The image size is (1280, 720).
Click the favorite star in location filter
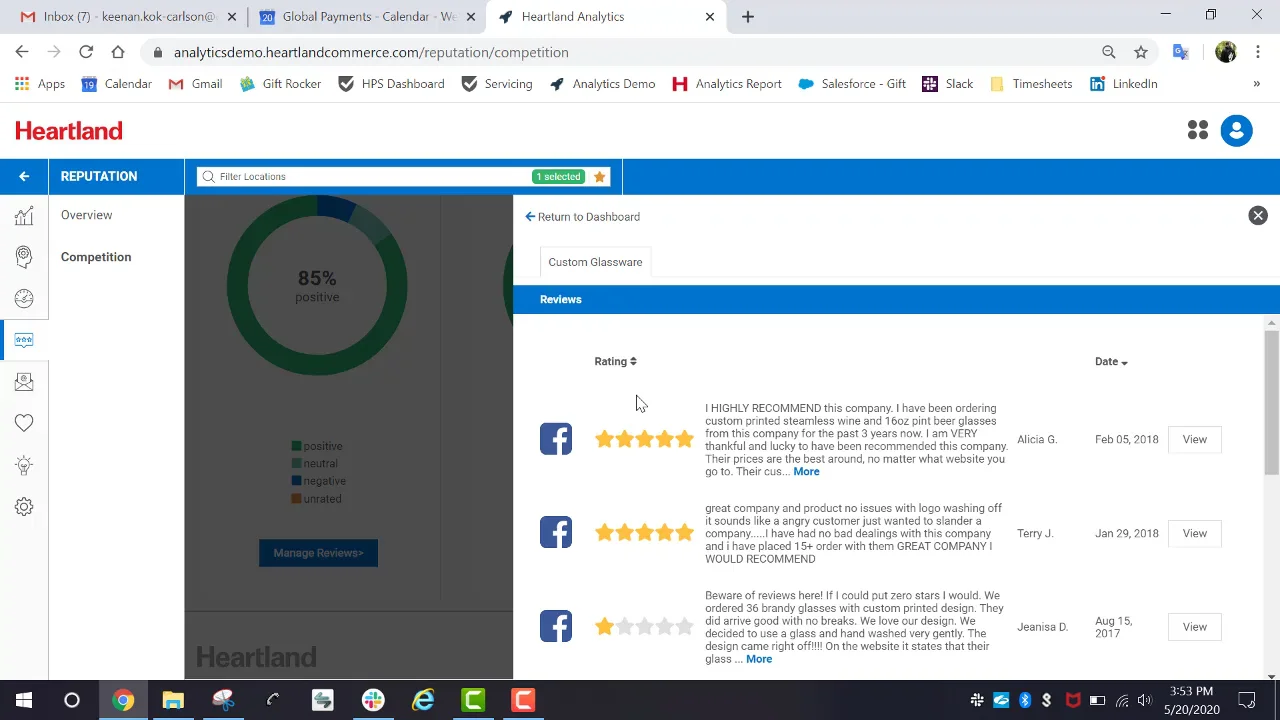coord(599,176)
